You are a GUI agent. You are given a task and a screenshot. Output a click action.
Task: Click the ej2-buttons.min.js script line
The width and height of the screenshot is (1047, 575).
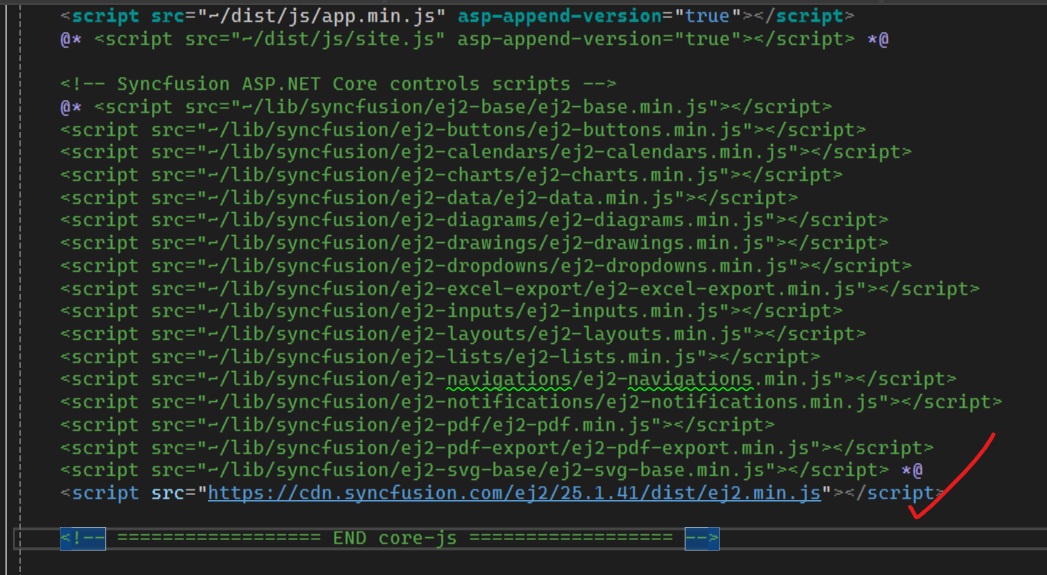click(x=463, y=130)
